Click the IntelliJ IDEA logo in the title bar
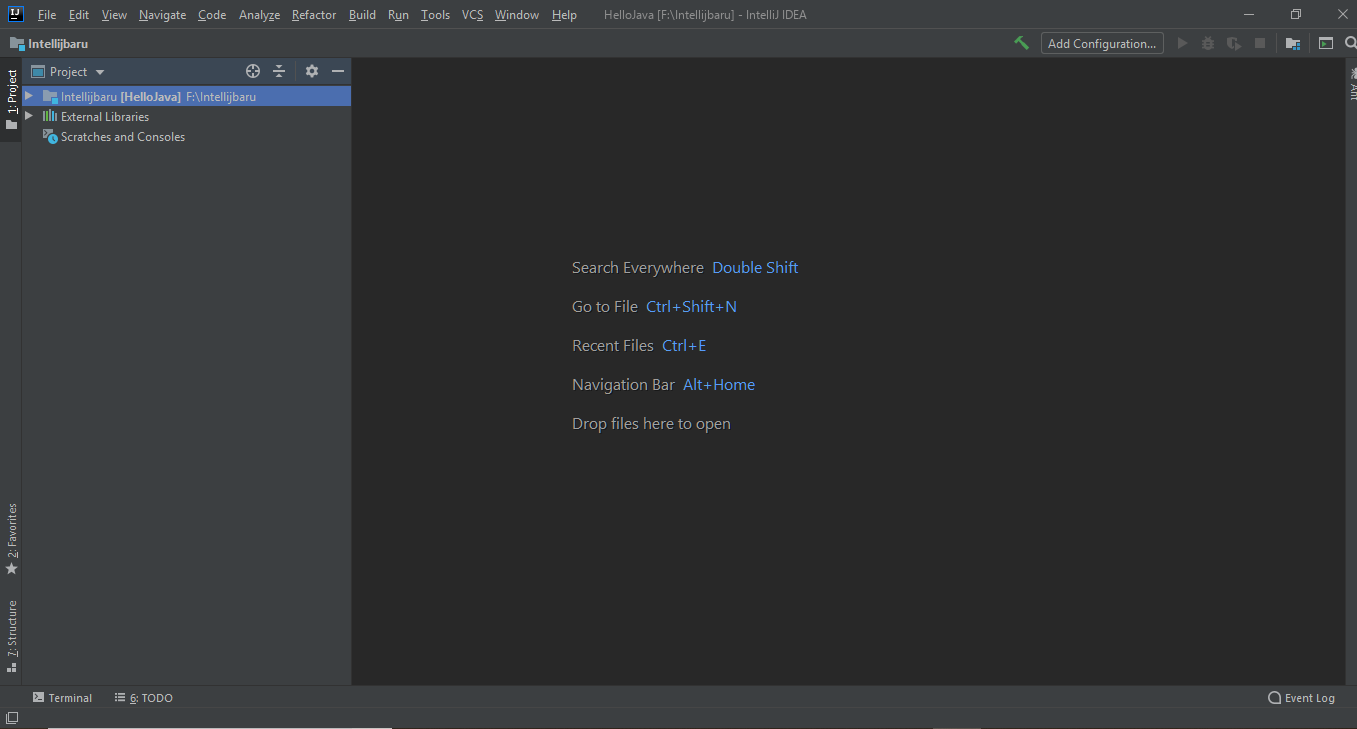The height and width of the screenshot is (729, 1357). point(16,14)
